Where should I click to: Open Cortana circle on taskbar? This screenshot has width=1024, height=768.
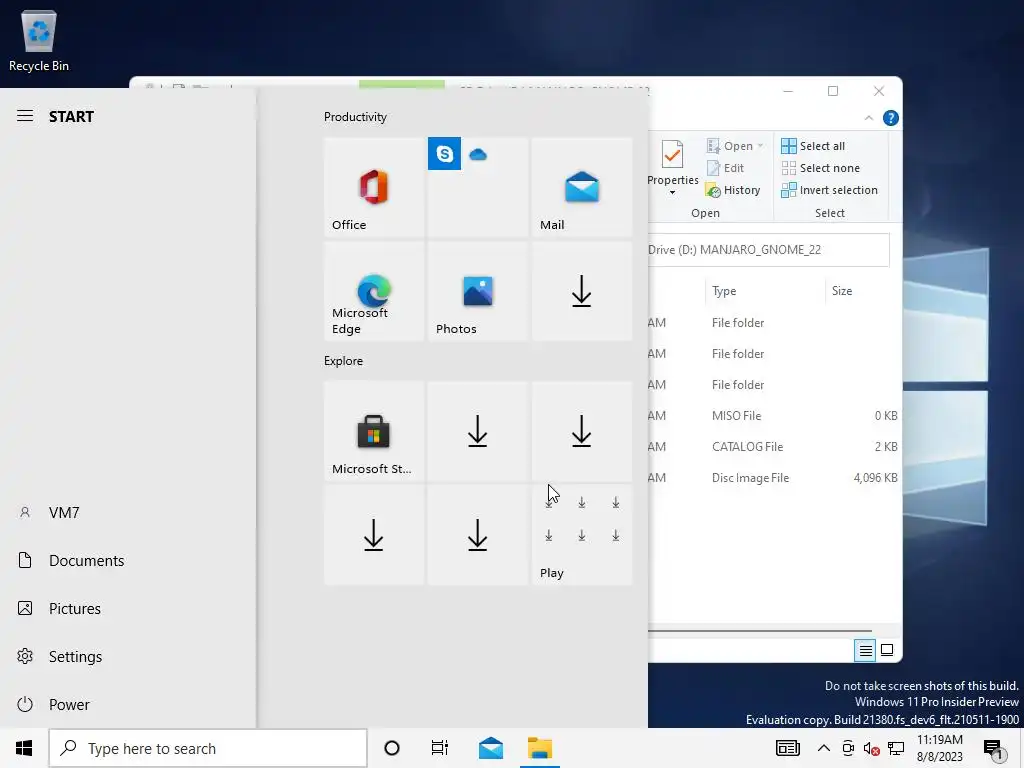392,748
